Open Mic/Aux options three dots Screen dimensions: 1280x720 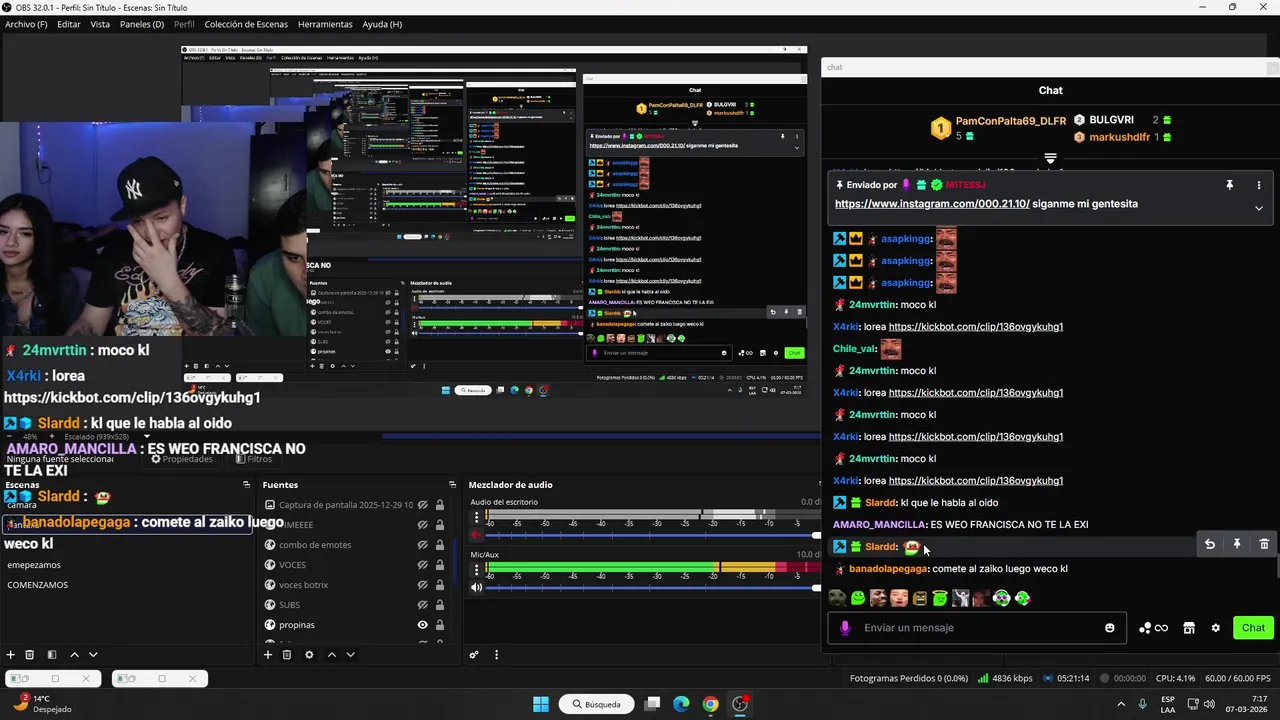(477, 569)
